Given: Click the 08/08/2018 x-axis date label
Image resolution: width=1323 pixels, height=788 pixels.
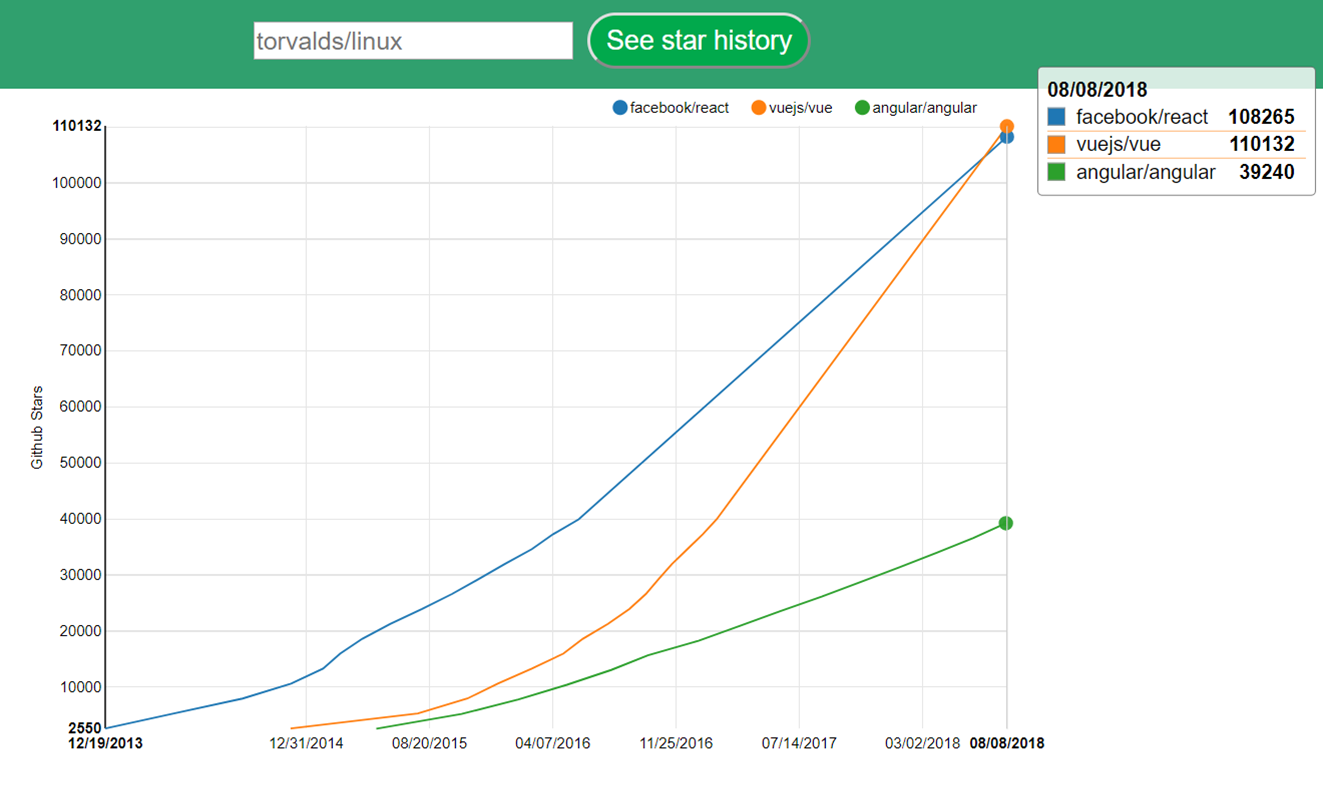Looking at the screenshot, I should tap(1007, 743).
